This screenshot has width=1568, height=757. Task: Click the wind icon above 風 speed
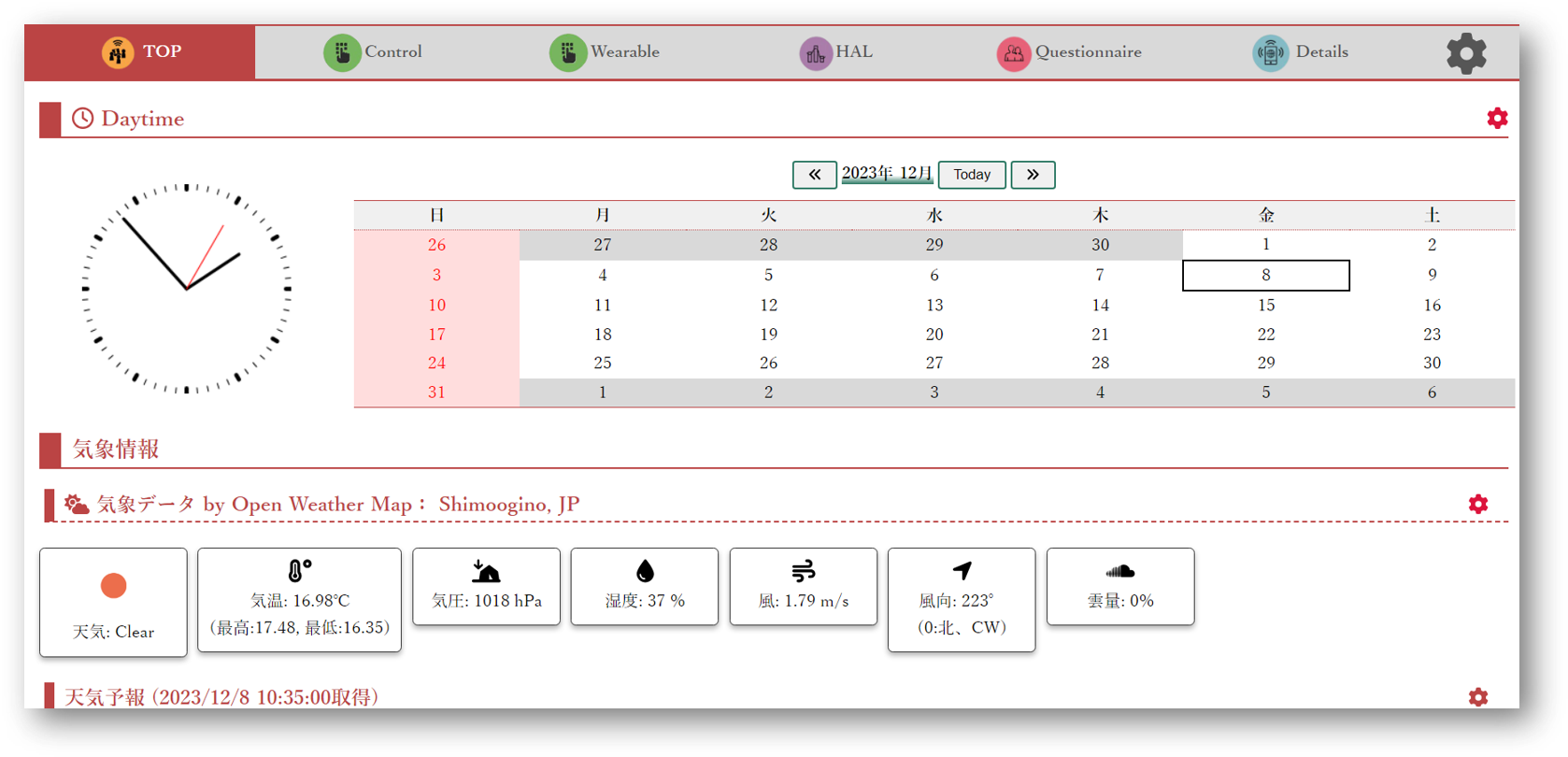804,571
